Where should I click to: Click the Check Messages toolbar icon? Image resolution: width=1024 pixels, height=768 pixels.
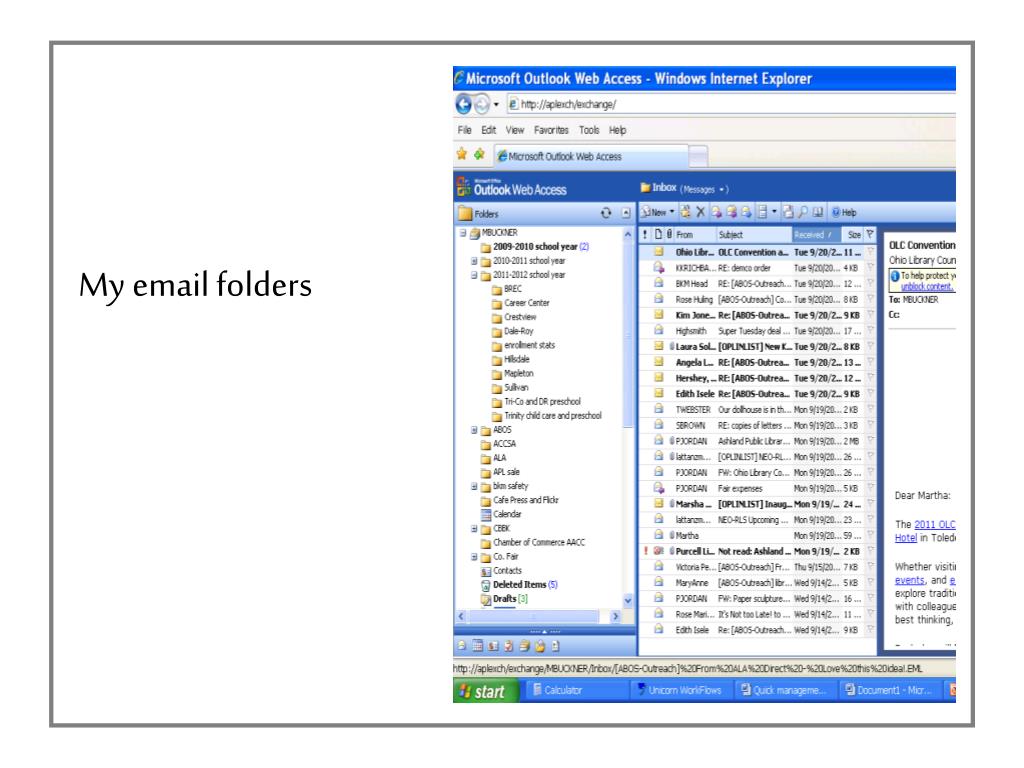click(788, 212)
